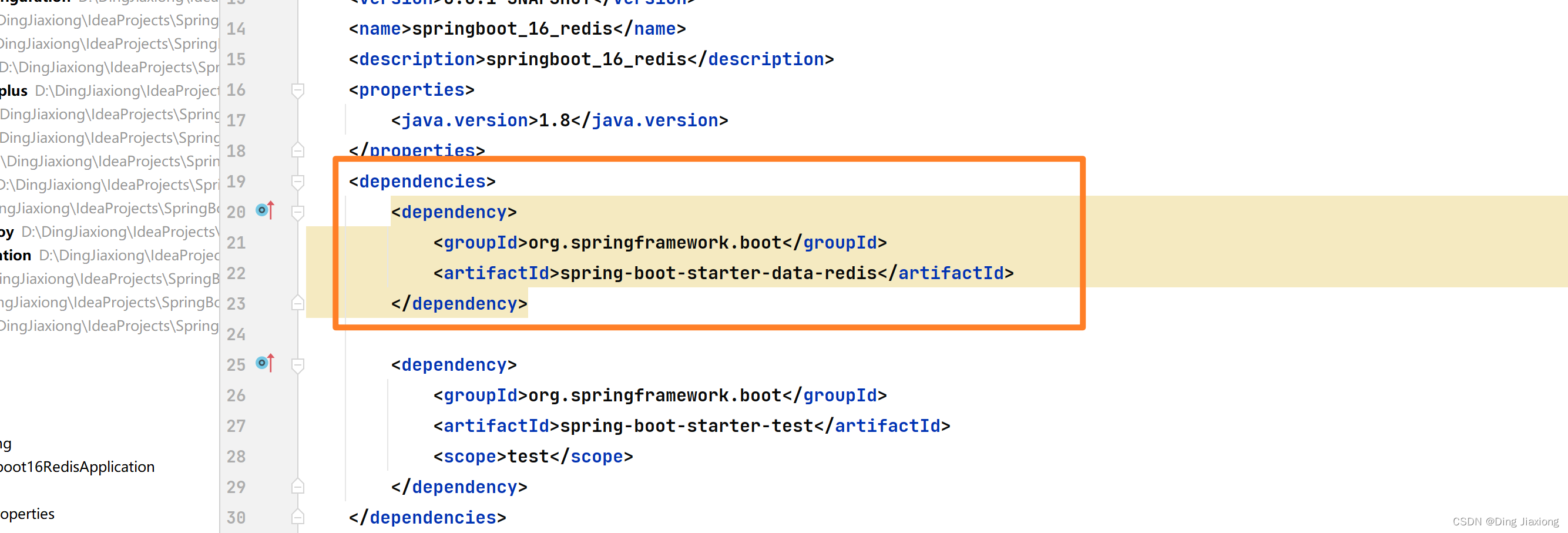The image size is (1568, 533).
Task: Click the fold end marker at line 23
Action: (x=298, y=303)
